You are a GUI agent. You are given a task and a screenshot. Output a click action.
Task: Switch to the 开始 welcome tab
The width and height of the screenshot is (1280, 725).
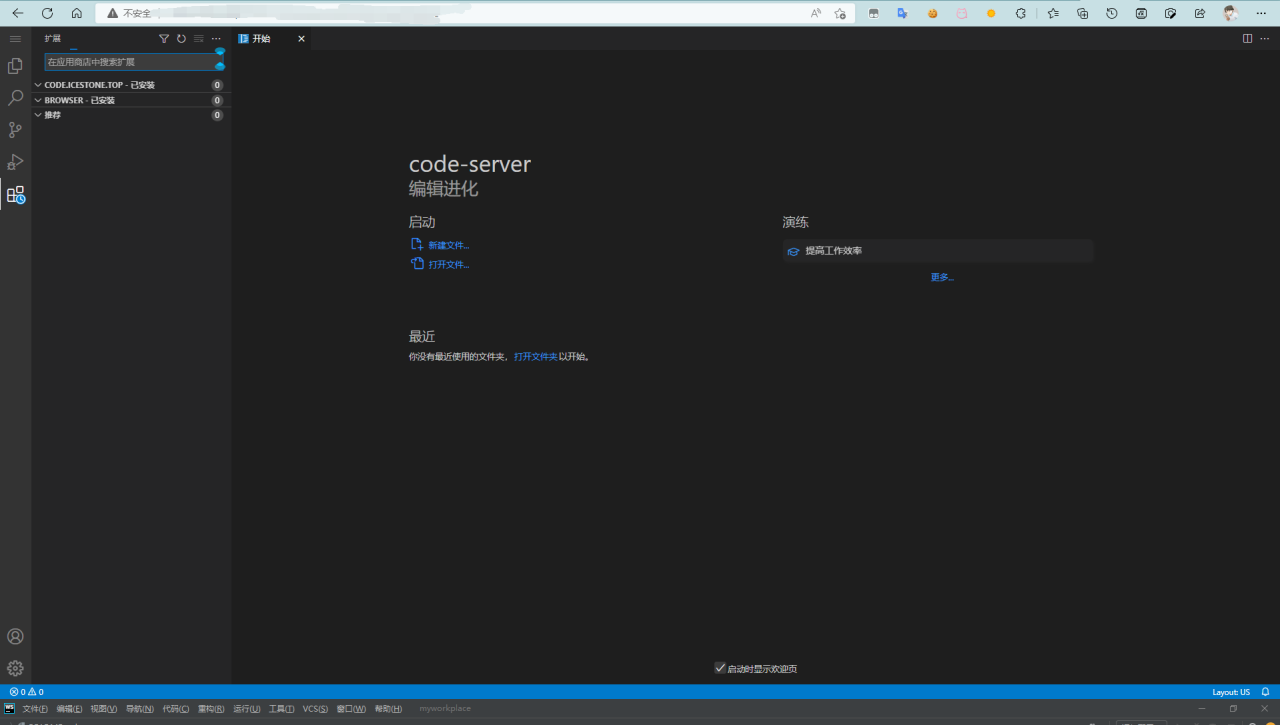pos(261,39)
